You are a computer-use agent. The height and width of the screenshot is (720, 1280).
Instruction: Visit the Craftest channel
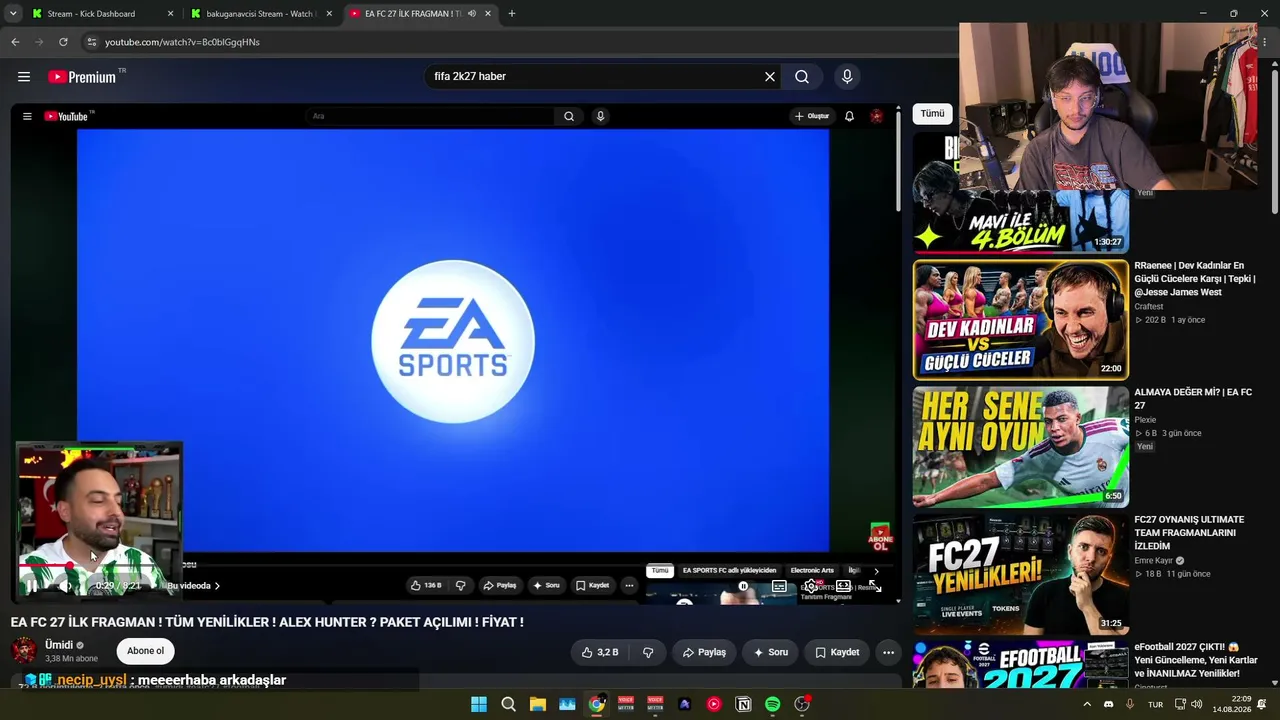(1149, 306)
